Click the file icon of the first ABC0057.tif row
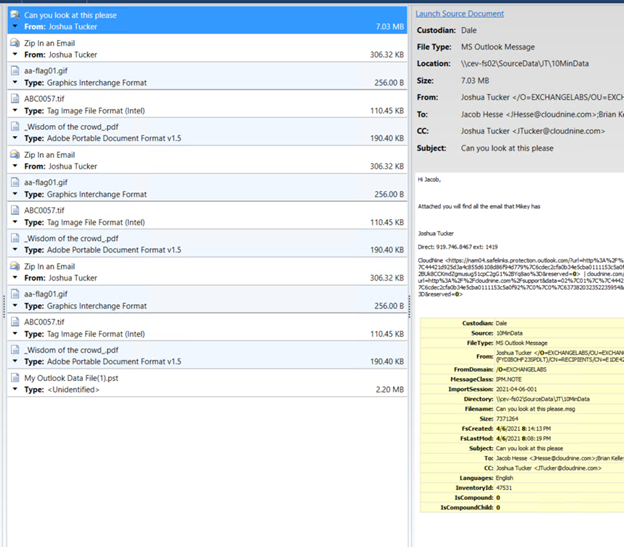Image resolution: width=624 pixels, height=547 pixels. pos(15,98)
